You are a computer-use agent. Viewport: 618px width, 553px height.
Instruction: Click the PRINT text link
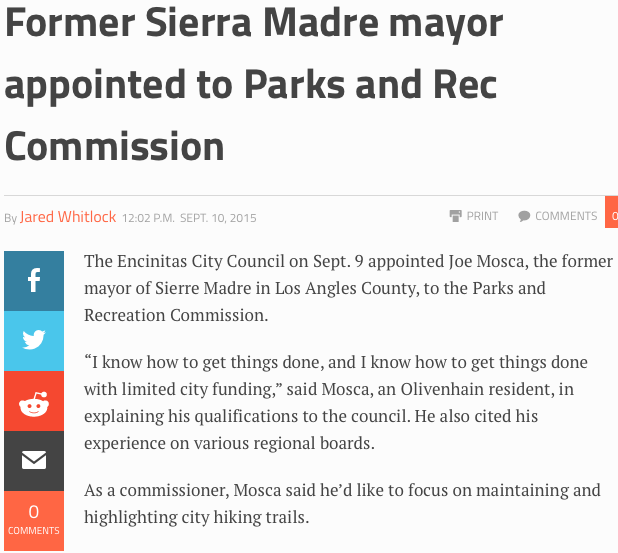(x=482, y=216)
